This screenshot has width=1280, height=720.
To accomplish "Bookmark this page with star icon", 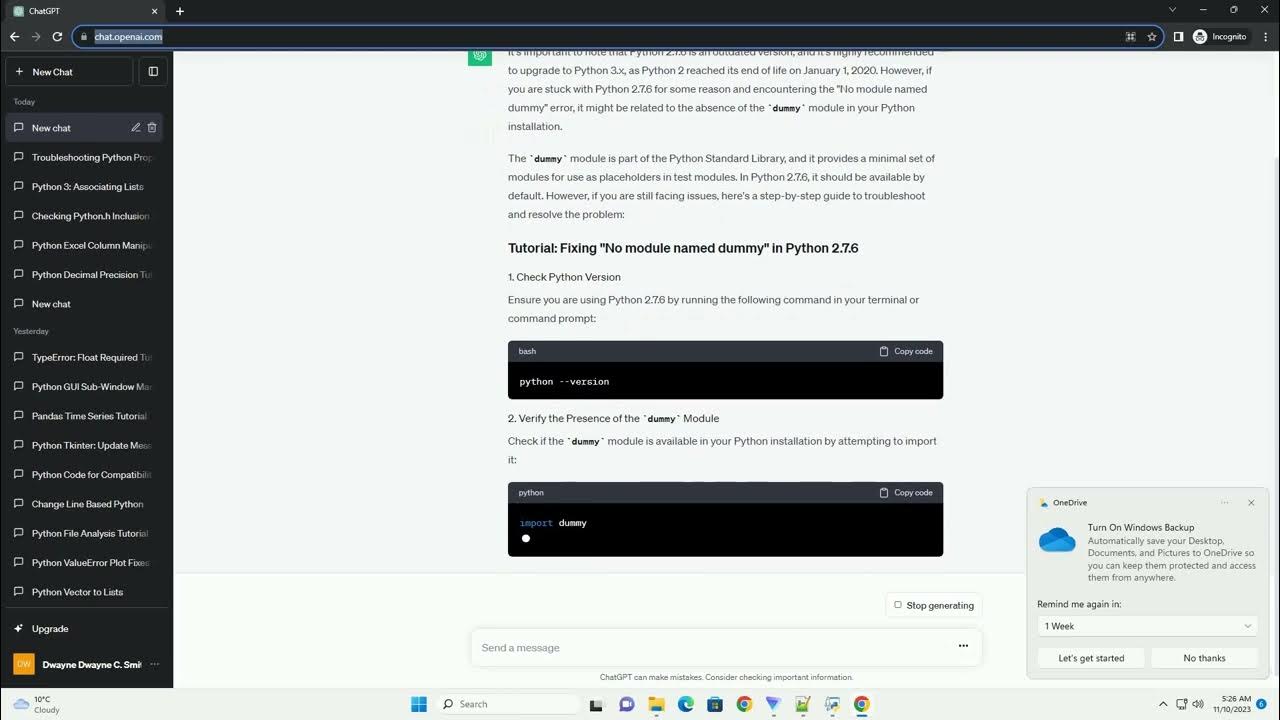I will point(1152,36).
